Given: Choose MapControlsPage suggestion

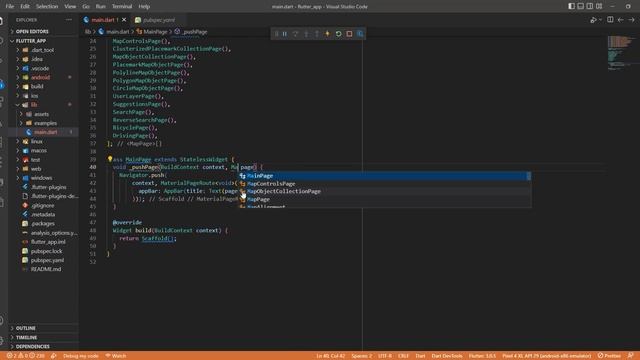Looking at the screenshot, I should pos(385,184).
